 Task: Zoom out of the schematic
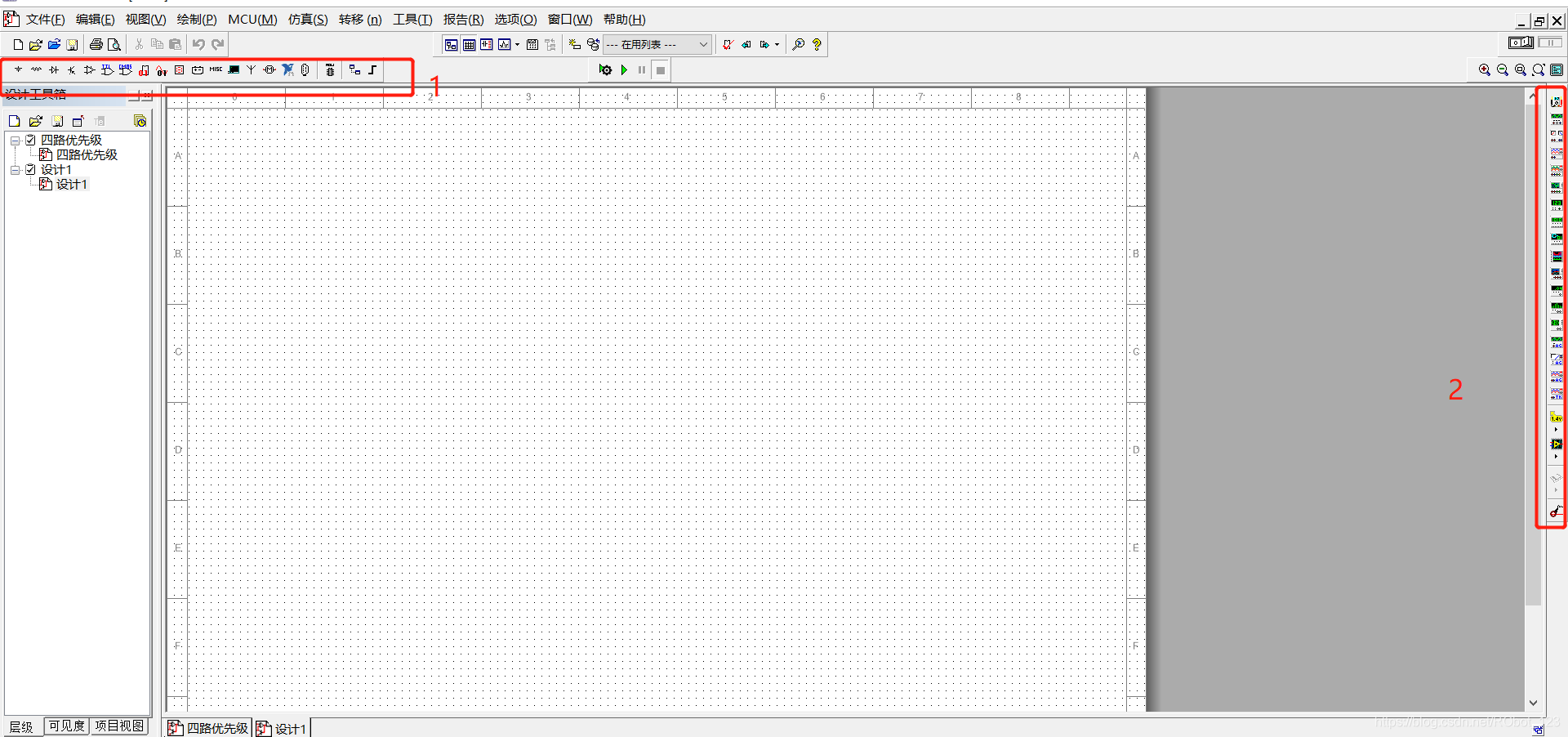(x=1503, y=70)
